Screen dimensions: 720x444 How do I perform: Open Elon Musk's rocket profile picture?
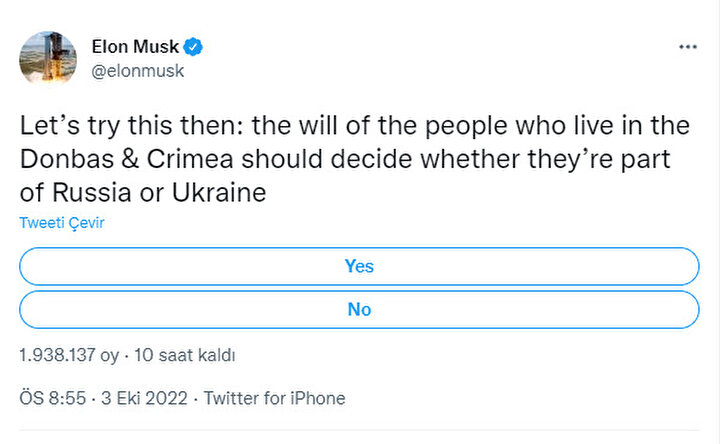click(x=48, y=59)
